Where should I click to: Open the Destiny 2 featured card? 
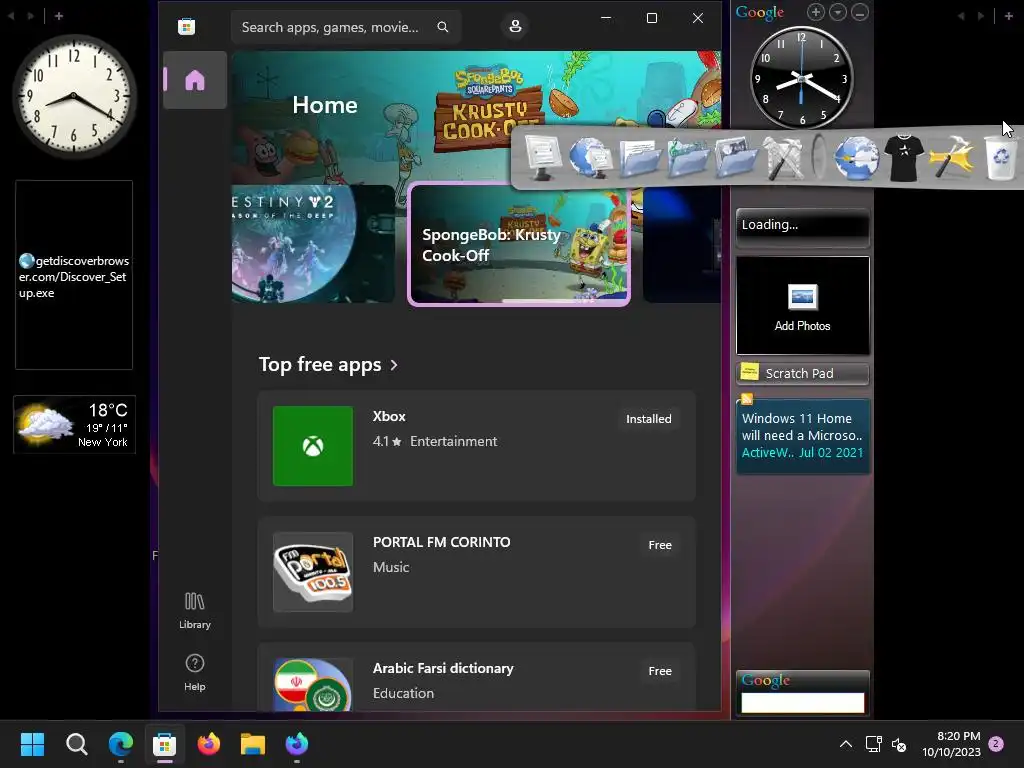[x=313, y=244]
